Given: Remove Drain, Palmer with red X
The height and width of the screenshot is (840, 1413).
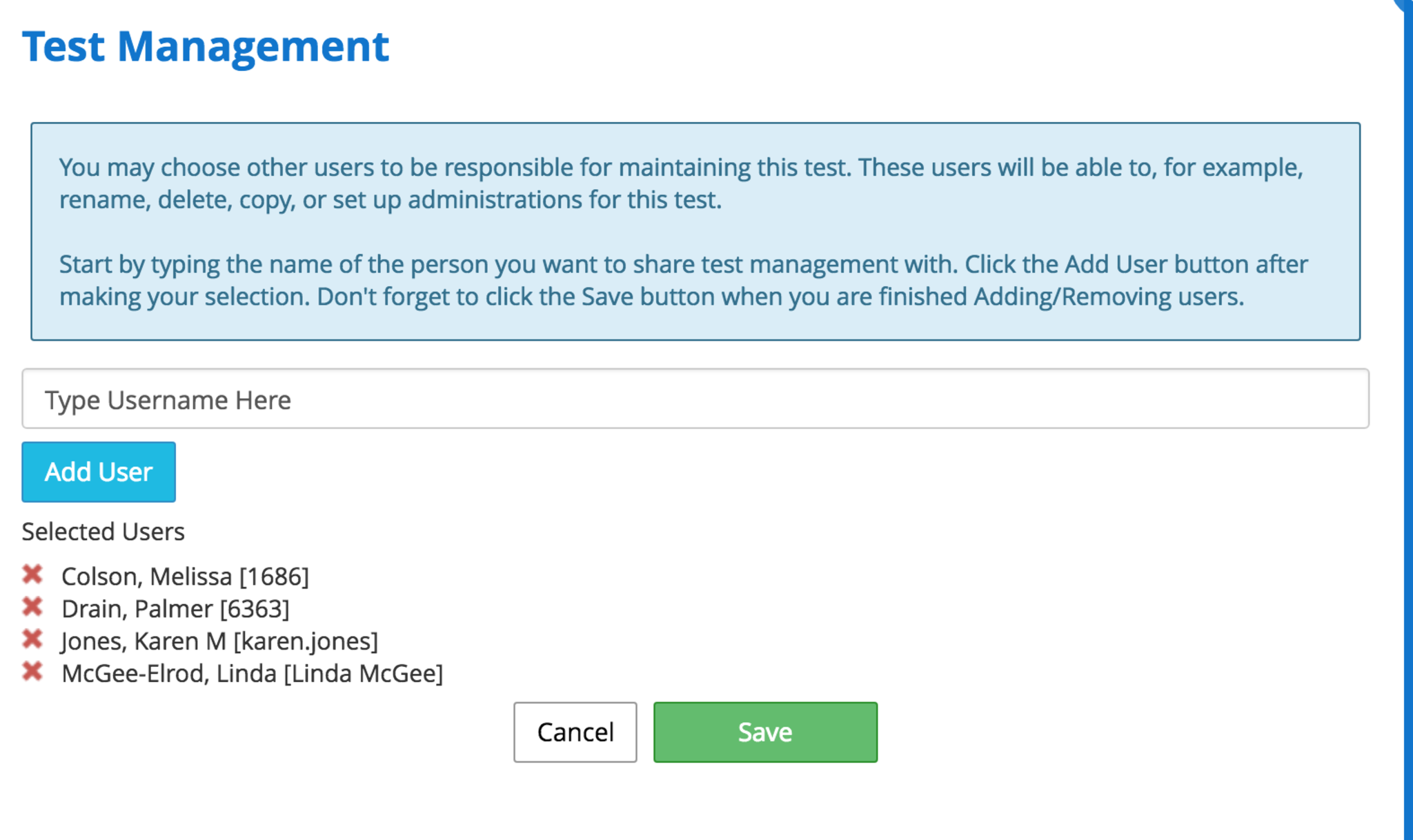Looking at the screenshot, I should tap(32, 607).
